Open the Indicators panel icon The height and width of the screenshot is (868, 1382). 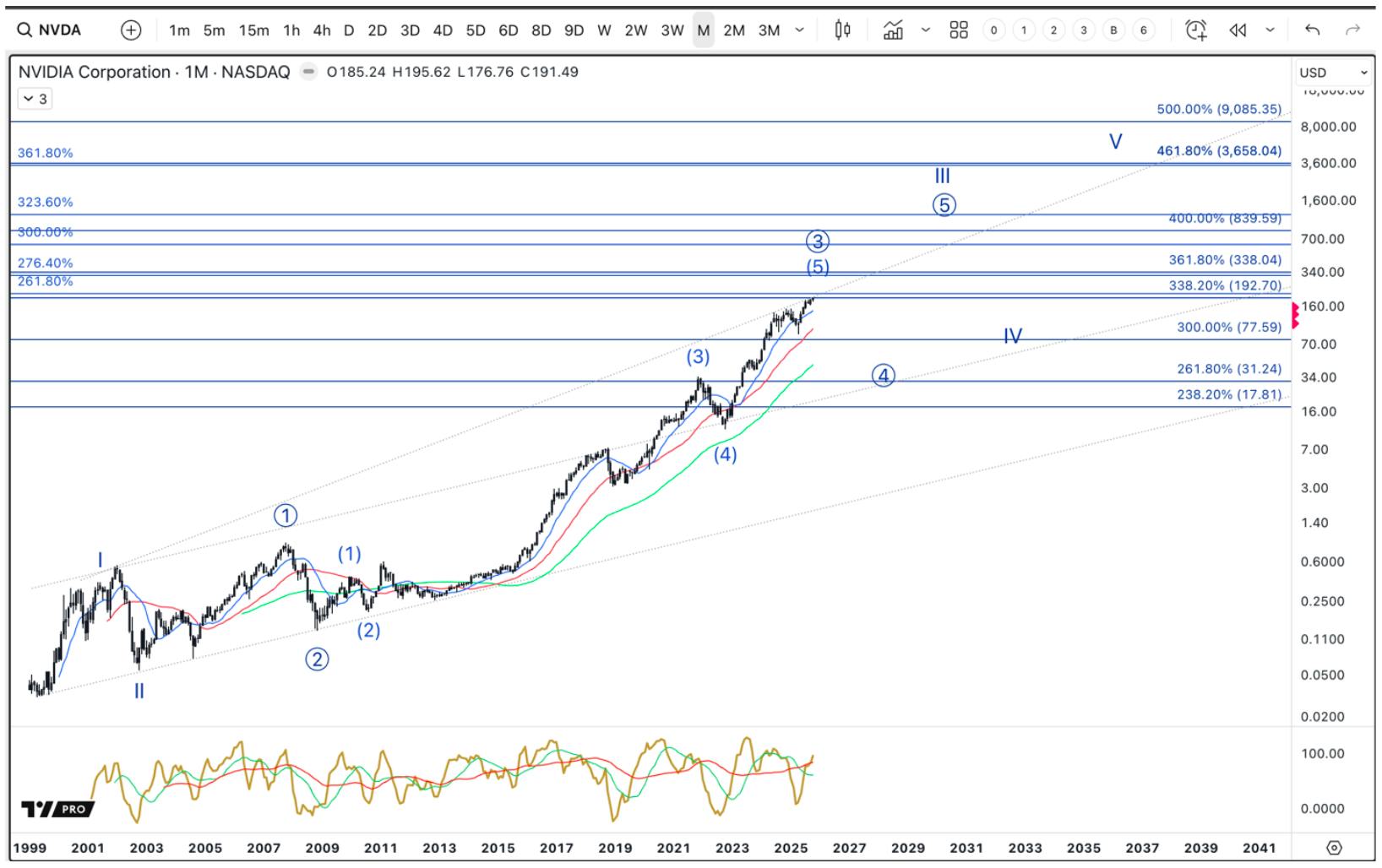click(893, 30)
